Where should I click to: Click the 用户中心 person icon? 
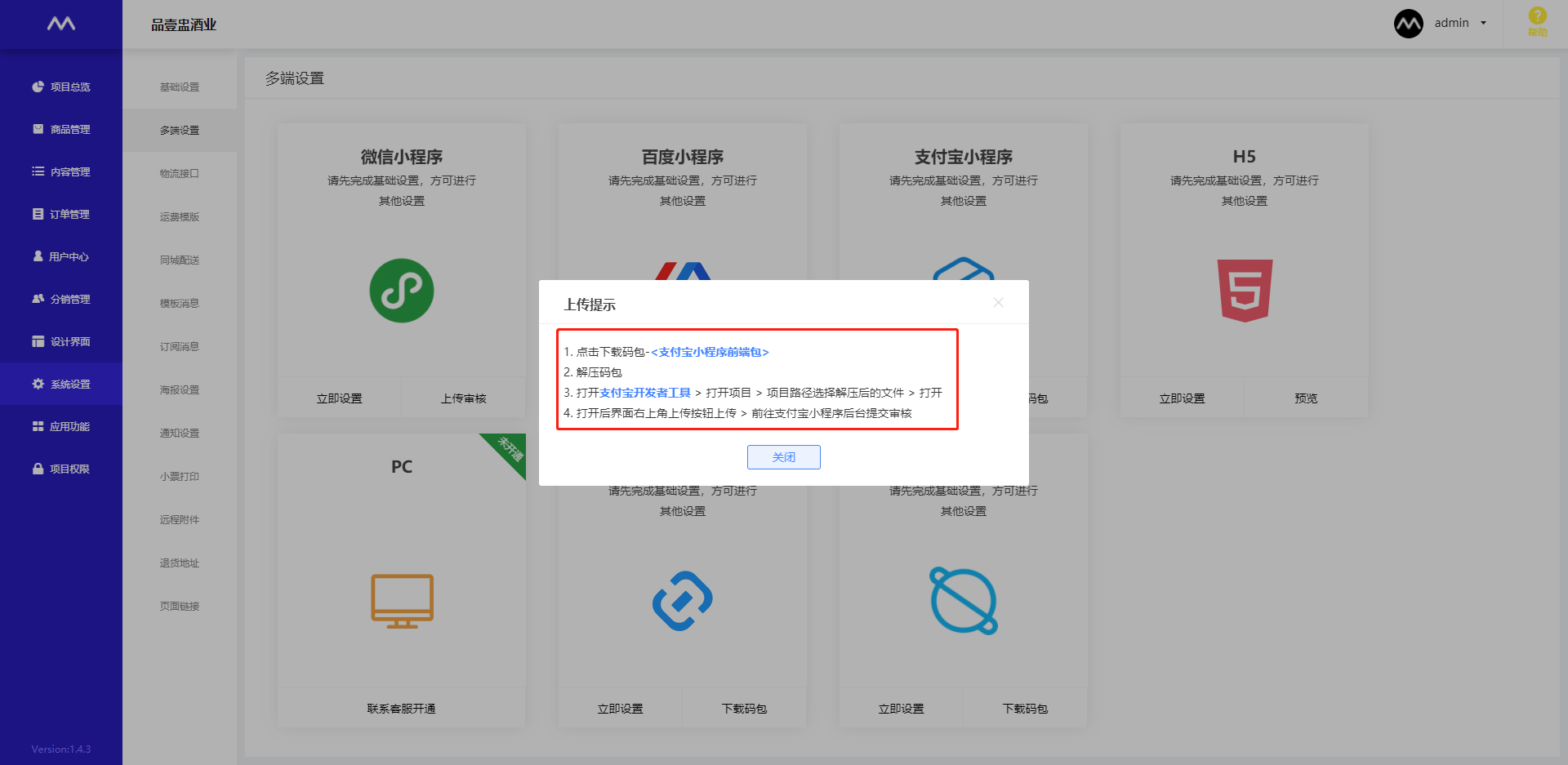(38, 256)
